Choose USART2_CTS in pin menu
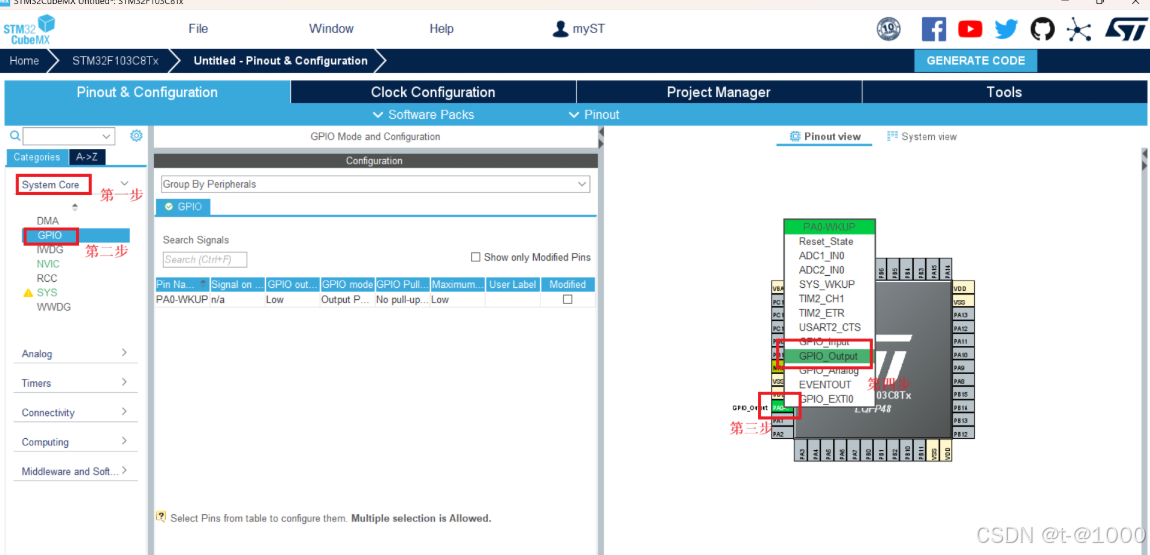 (x=829, y=328)
